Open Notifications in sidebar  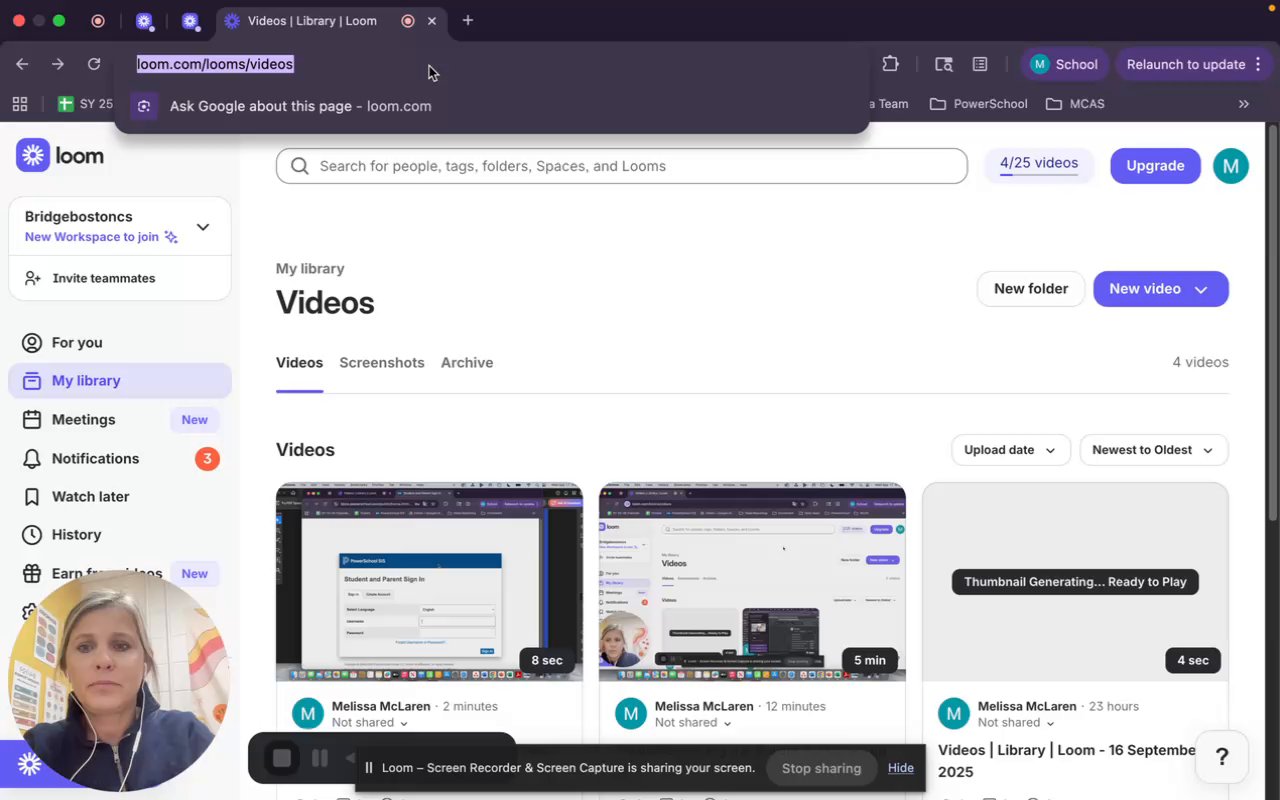point(120,459)
